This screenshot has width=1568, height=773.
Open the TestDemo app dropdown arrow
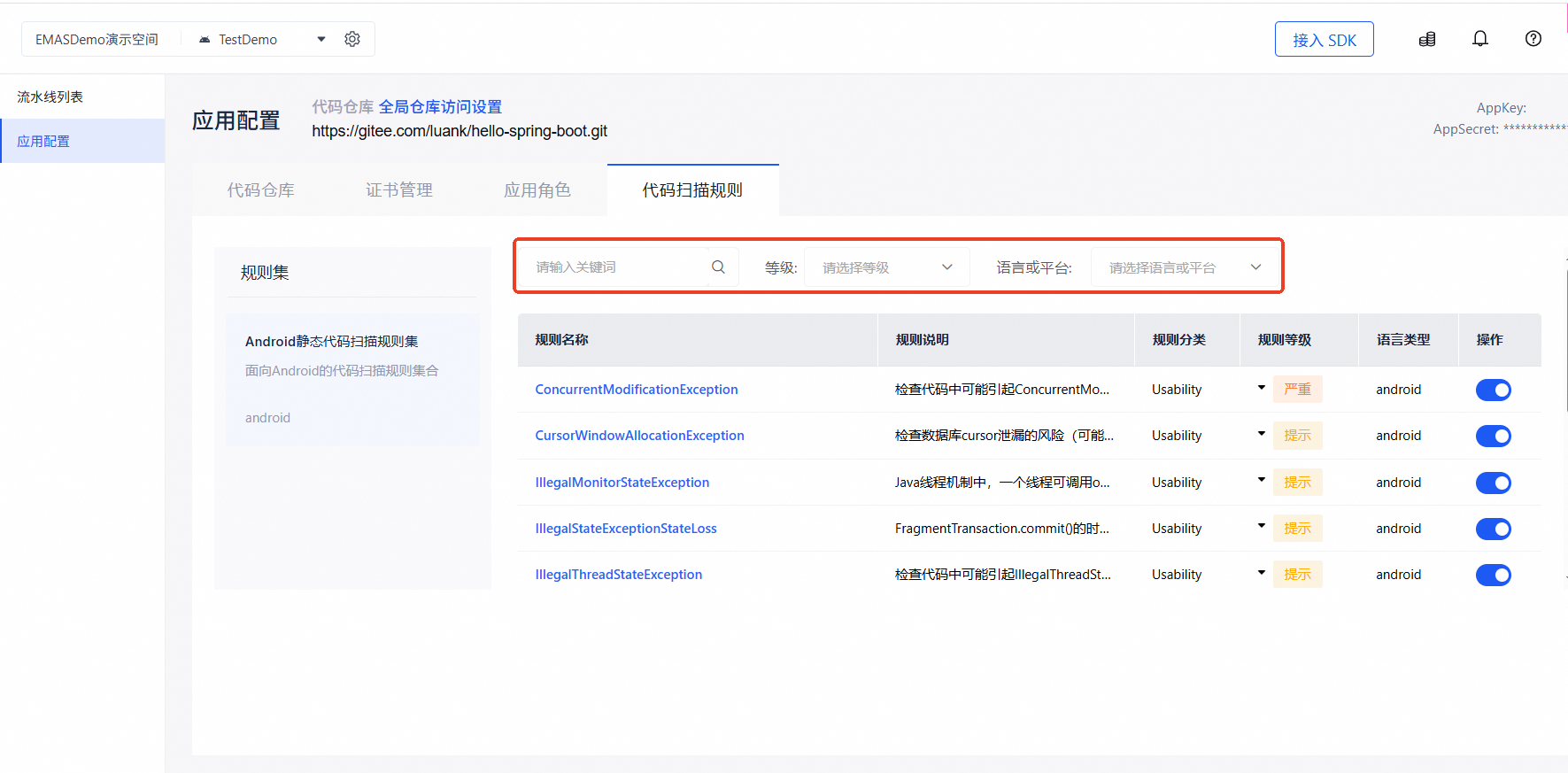pyautogui.click(x=321, y=39)
